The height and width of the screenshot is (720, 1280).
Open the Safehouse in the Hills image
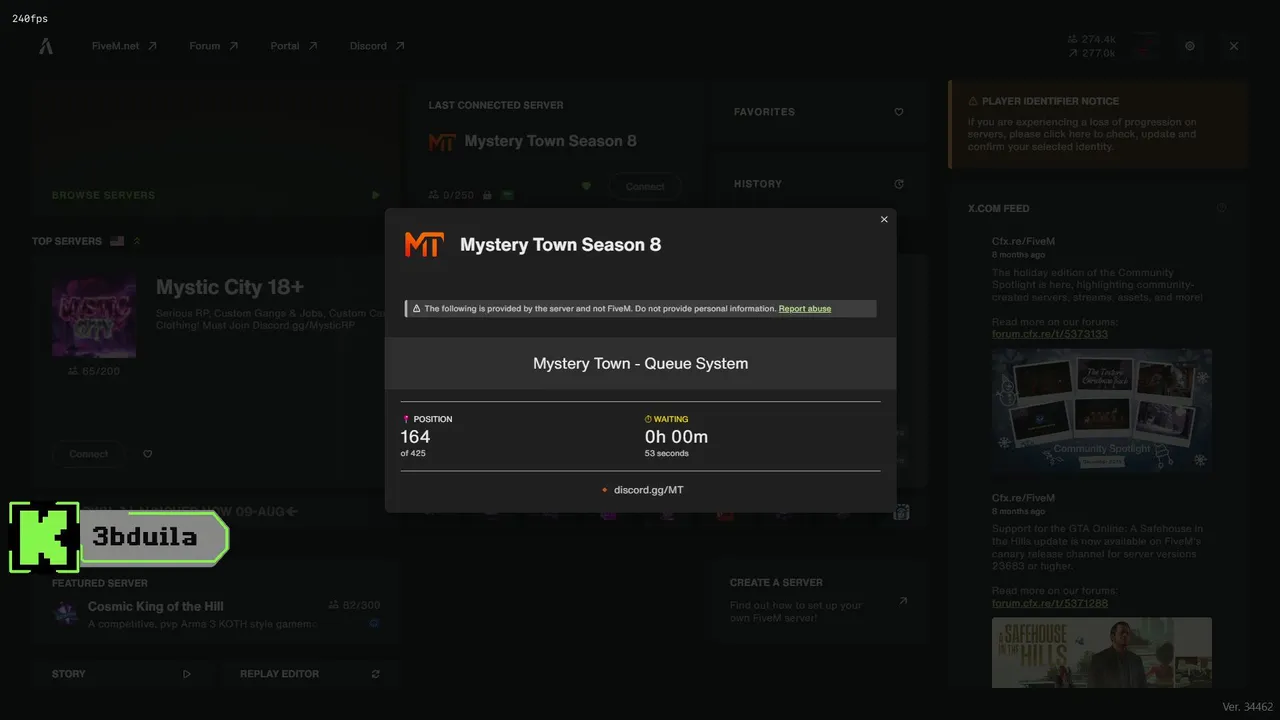coord(1102,652)
